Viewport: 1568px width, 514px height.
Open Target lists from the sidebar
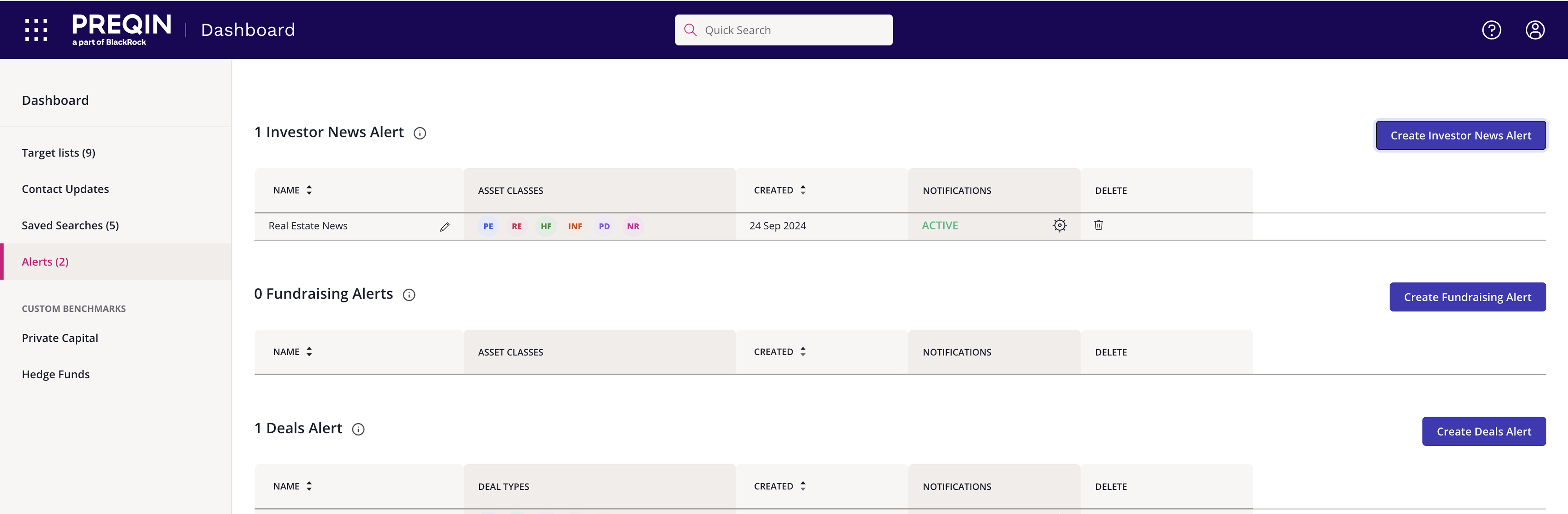pyautogui.click(x=58, y=152)
